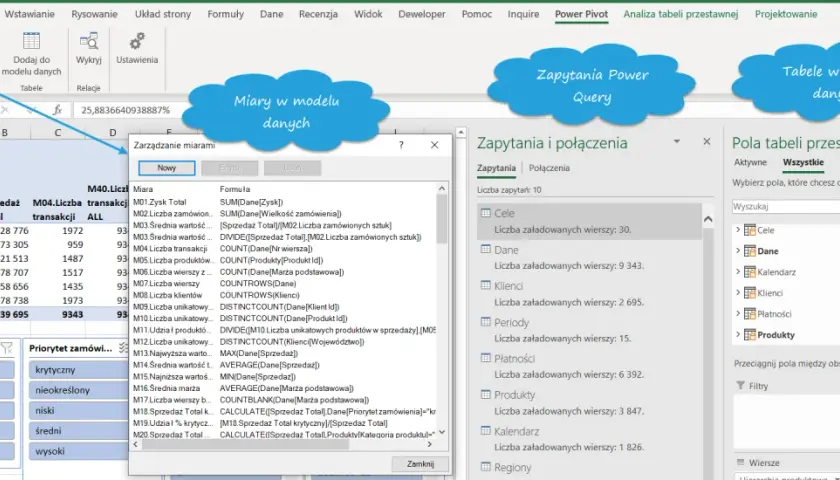
Task: Select the nieokreślony slicer item
Action: pos(79,390)
